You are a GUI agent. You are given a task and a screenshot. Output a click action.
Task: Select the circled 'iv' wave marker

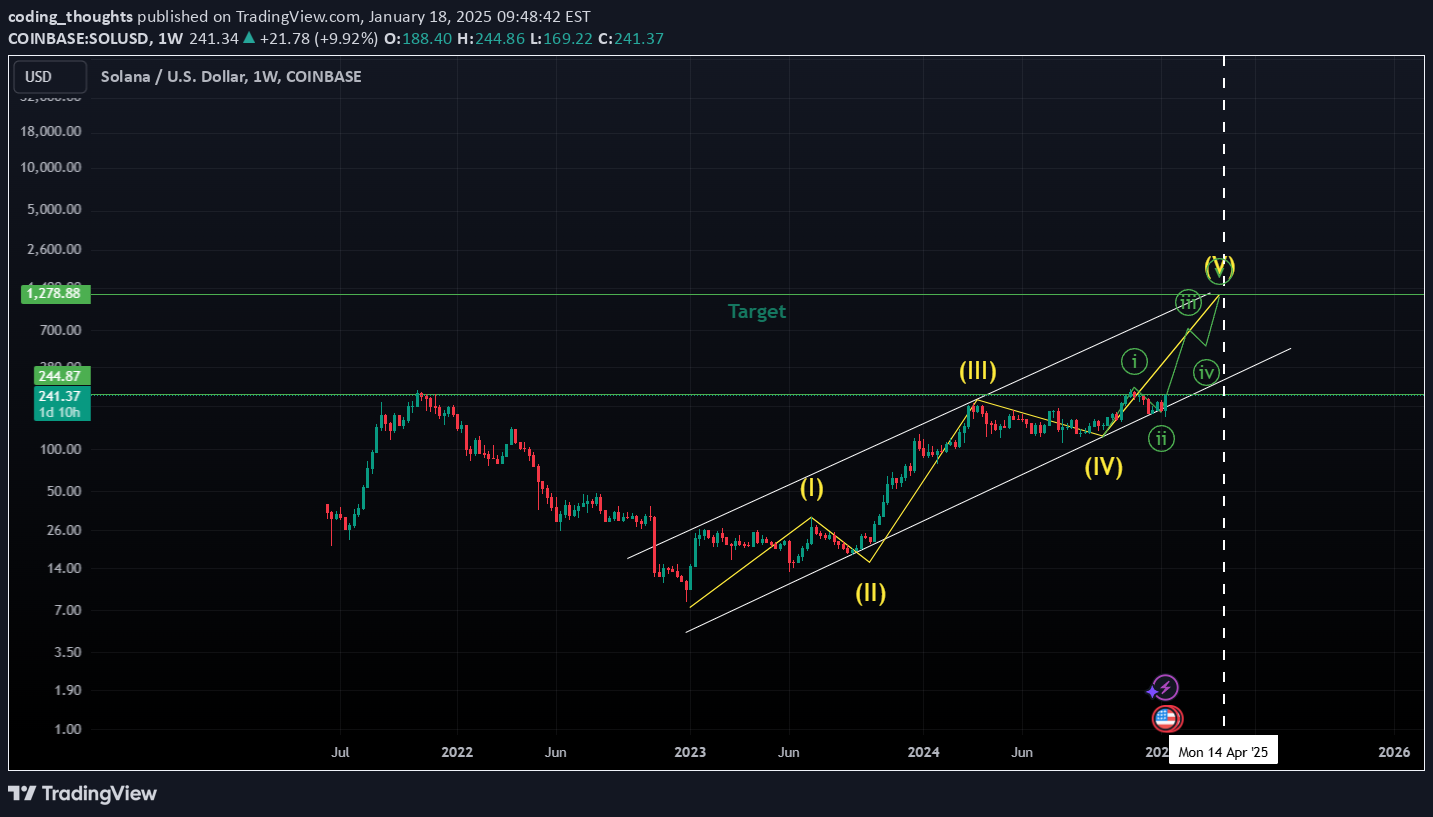coord(1207,374)
